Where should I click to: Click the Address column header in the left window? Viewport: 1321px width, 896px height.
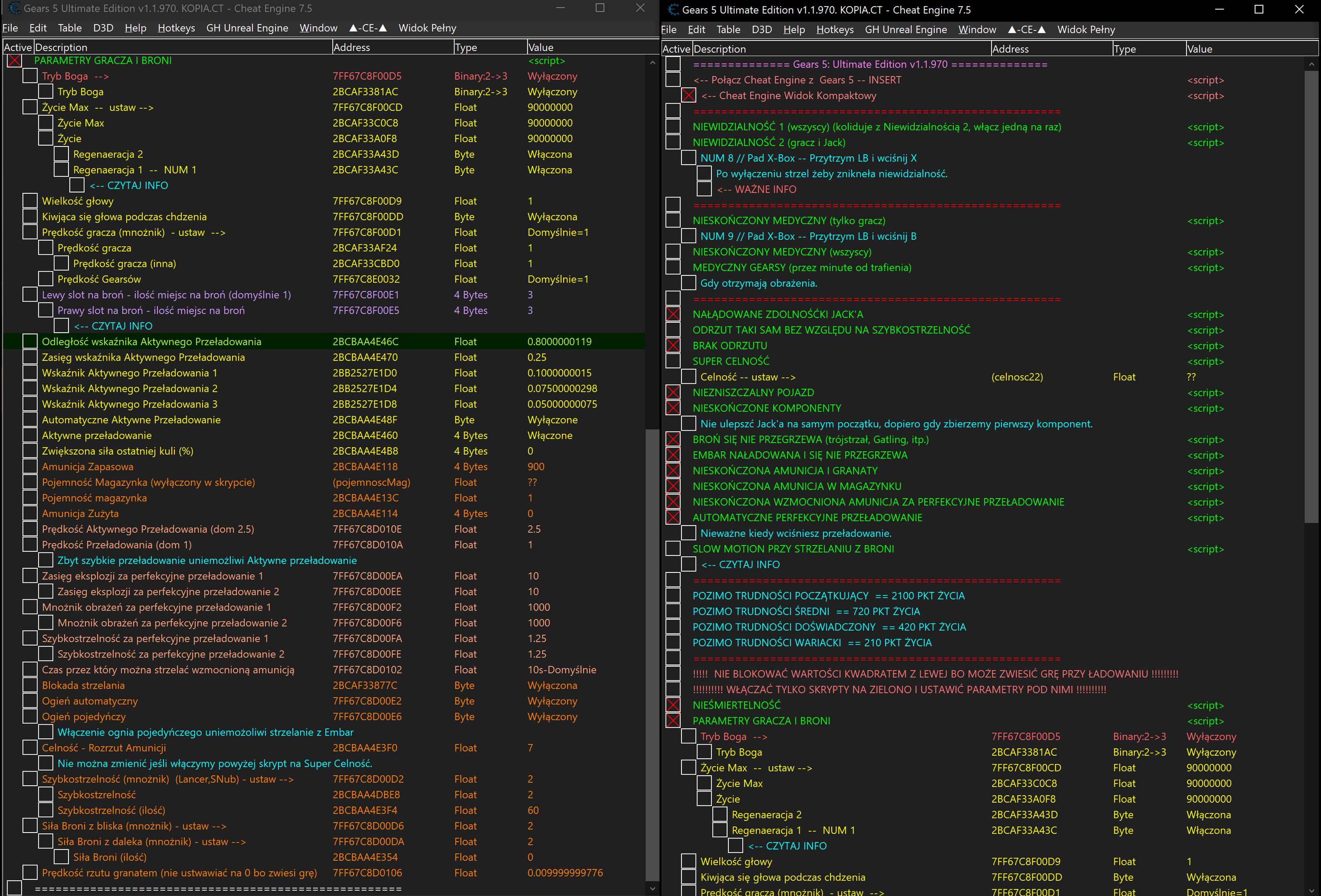click(x=393, y=47)
